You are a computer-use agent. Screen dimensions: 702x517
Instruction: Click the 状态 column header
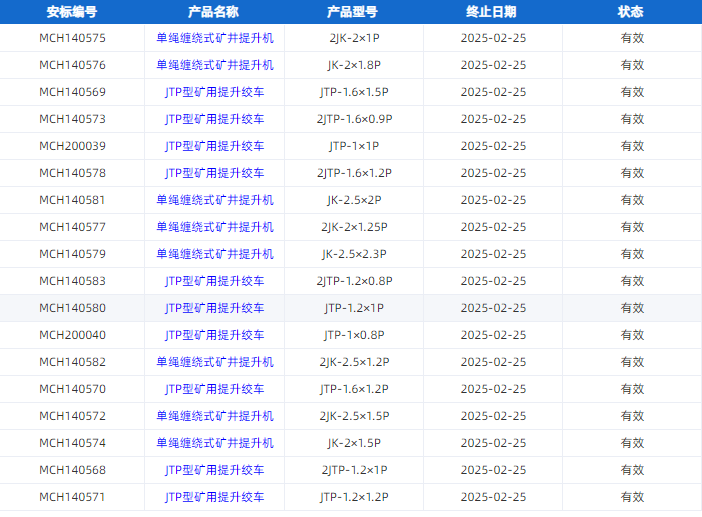point(631,12)
